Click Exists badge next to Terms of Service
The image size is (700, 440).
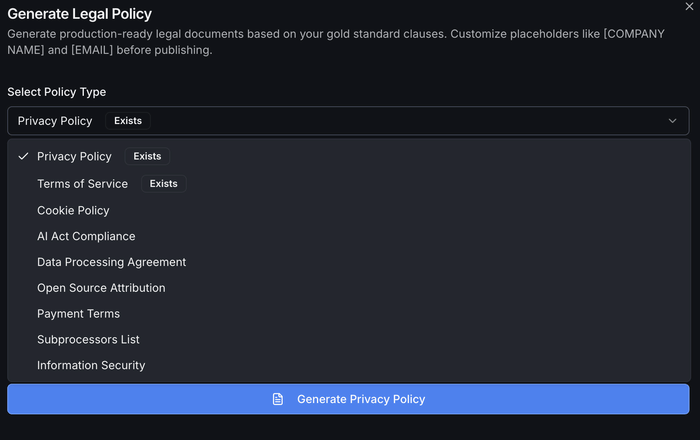click(x=163, y=184)
